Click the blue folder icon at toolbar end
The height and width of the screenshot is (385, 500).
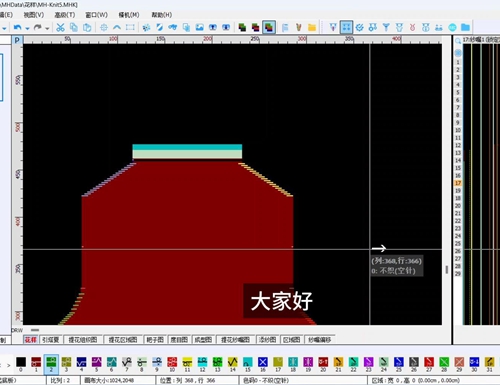pyautogui.click(x=465, y=27)
